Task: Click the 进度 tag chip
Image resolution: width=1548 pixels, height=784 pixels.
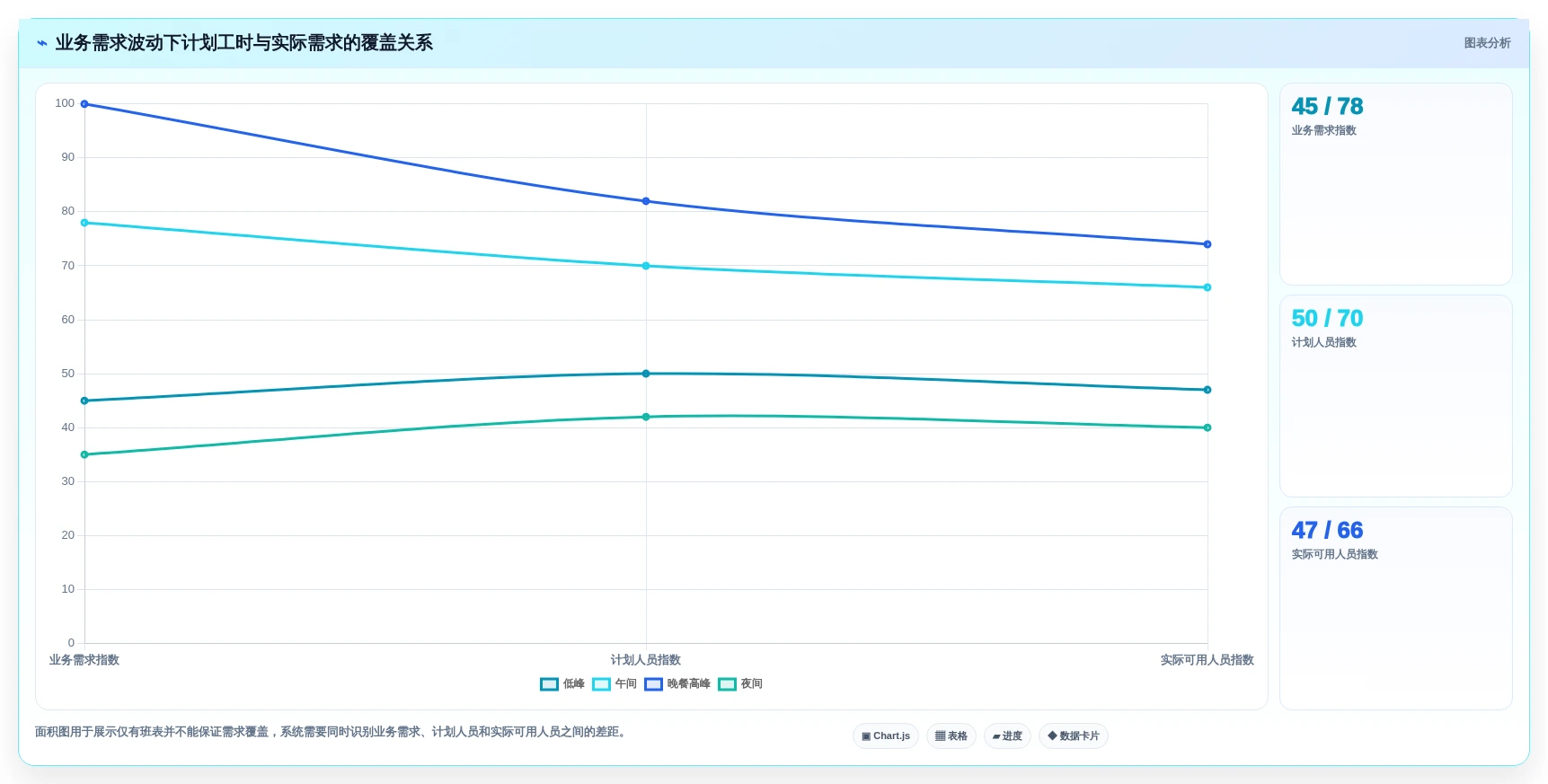Action: (x=1007, y=736)
